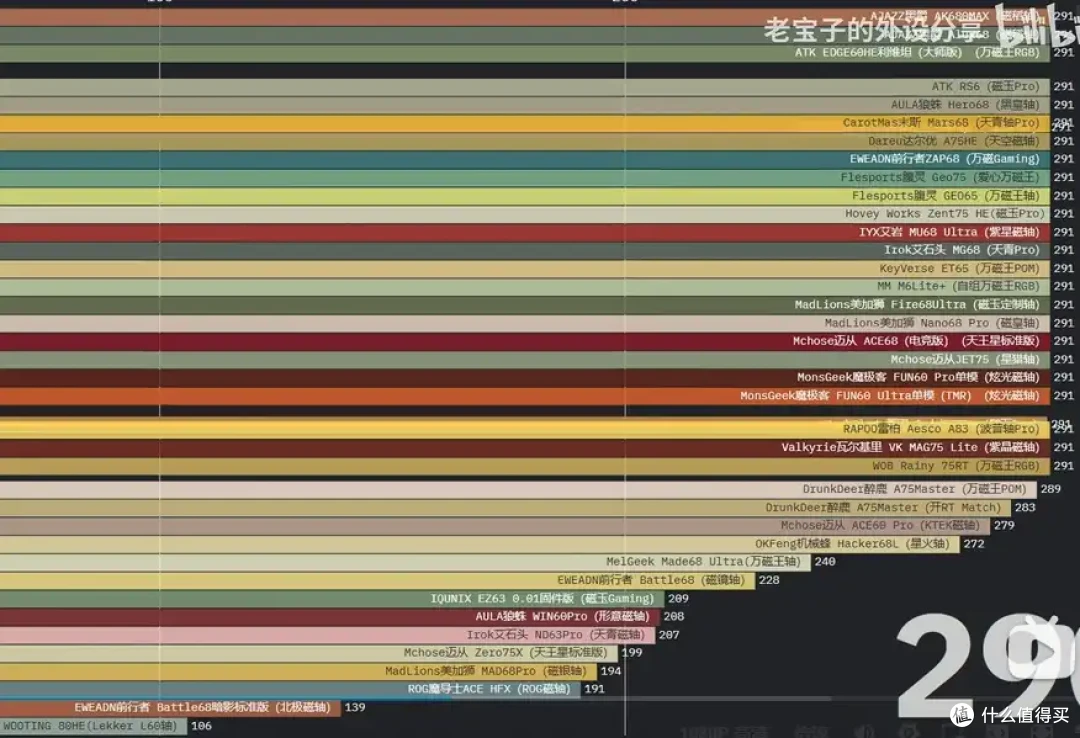Select the CarotMas未斯 Mars68 bar label
The width and height of the screenshot is (1080, 738).
click(941, 123)
